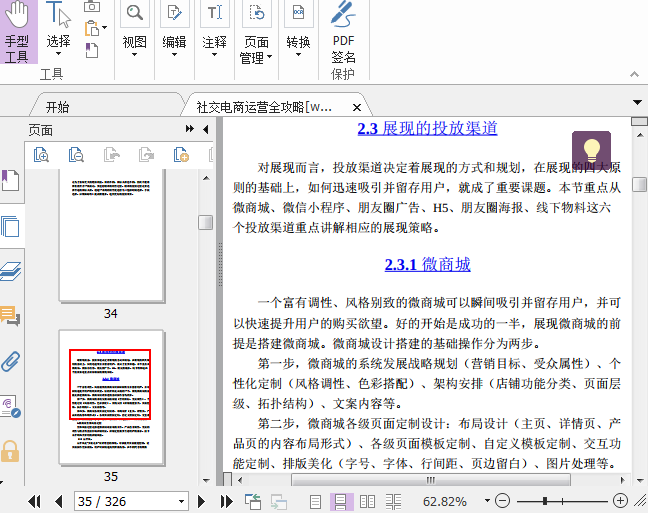Go to previous page button
The height and width of the screenshot is (513, 648).
tap(59, 502)
